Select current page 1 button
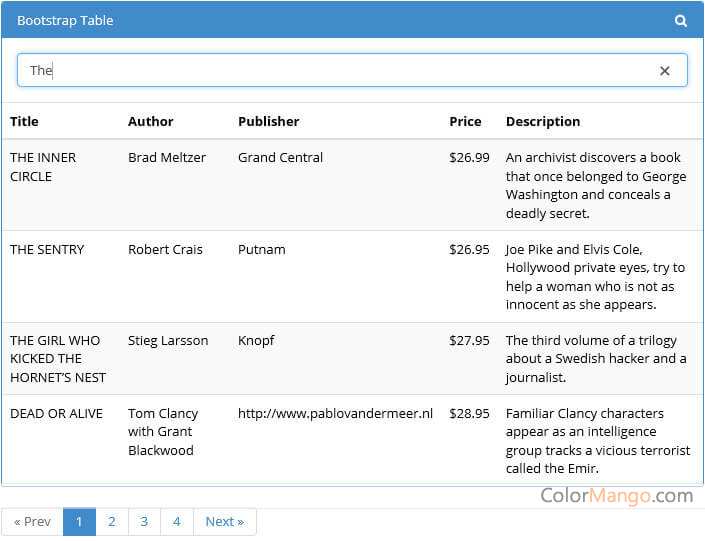The image size is (705, 541). click(79, 522)
